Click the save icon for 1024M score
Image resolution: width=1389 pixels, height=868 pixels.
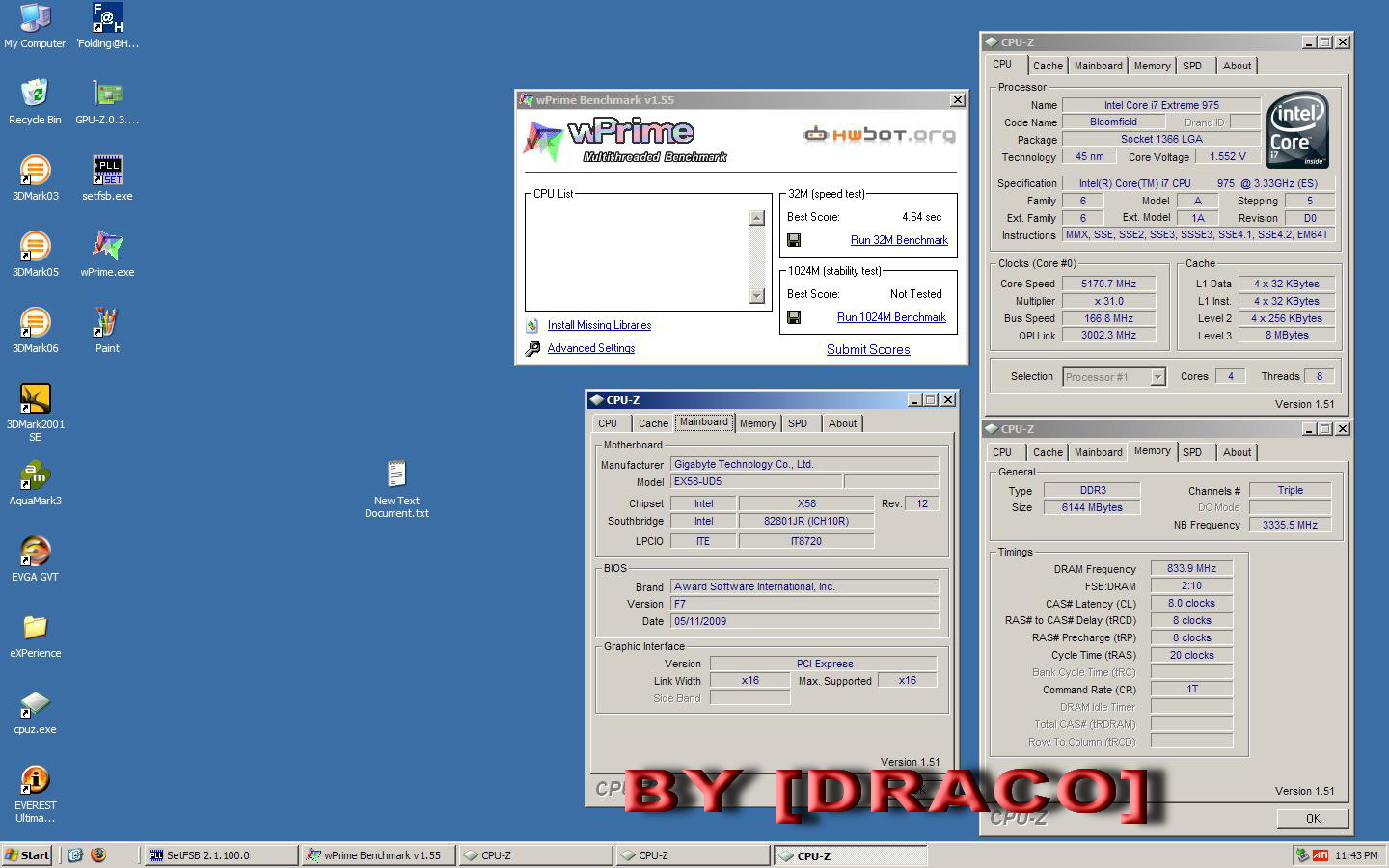click(x=794, y=317)
